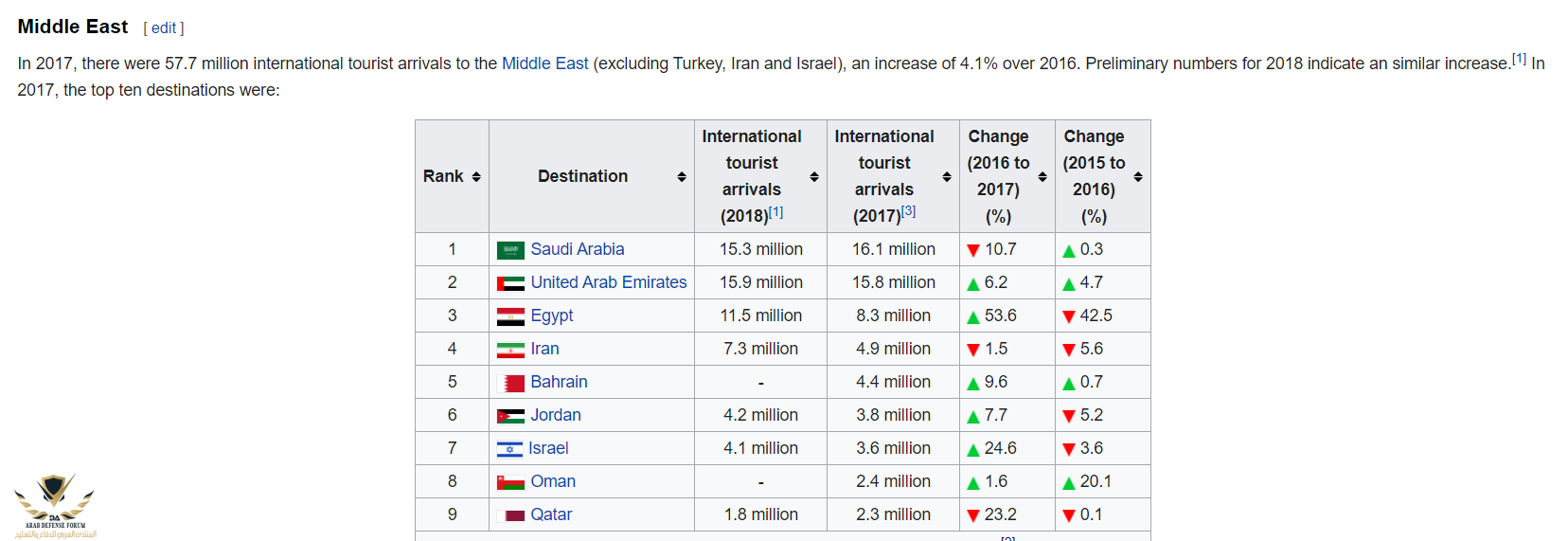1568x541 pixels.
Task: Click the Arab Defense Forum logo
Action: (54, 505)
